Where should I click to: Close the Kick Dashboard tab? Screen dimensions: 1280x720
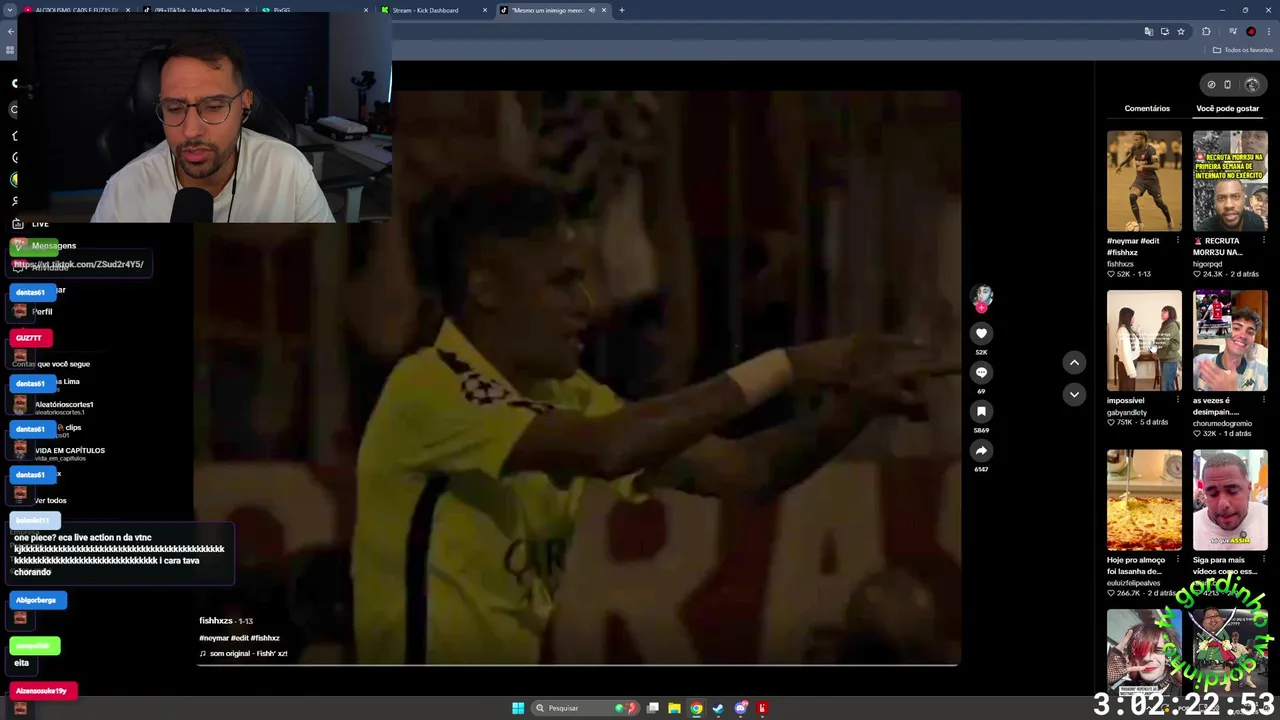pyautogui.click(x=485, y=10)
